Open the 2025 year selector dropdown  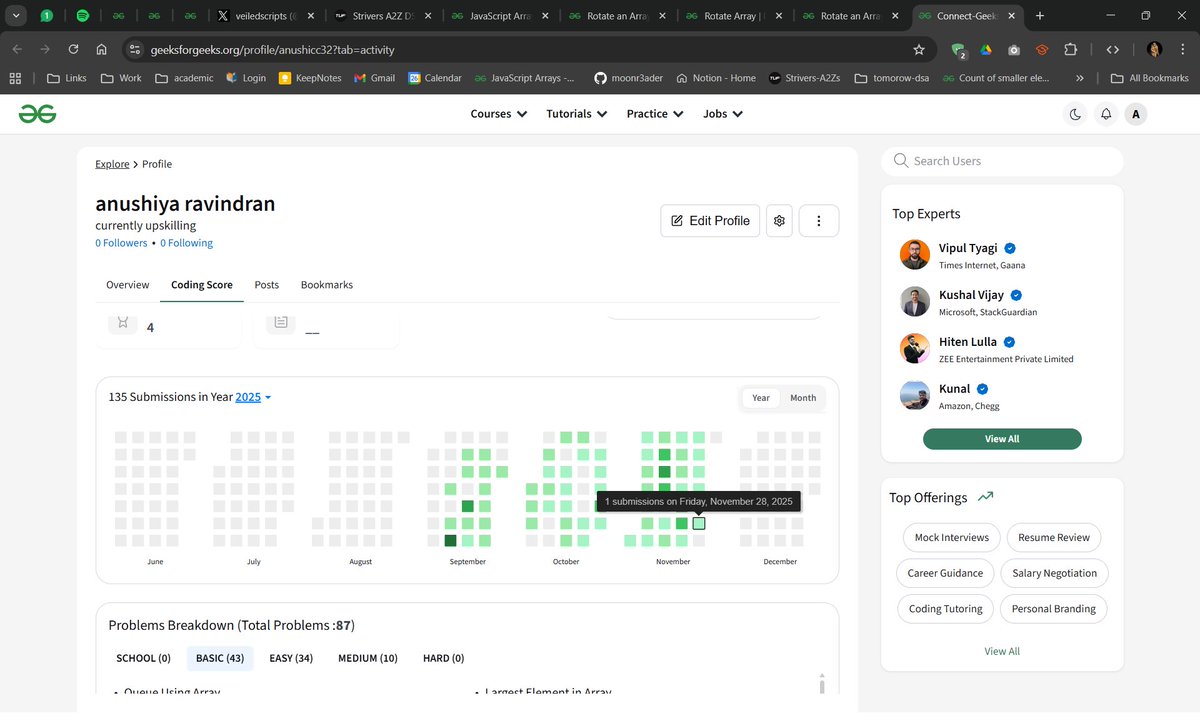pyautogui.click(x=253, y=397)
